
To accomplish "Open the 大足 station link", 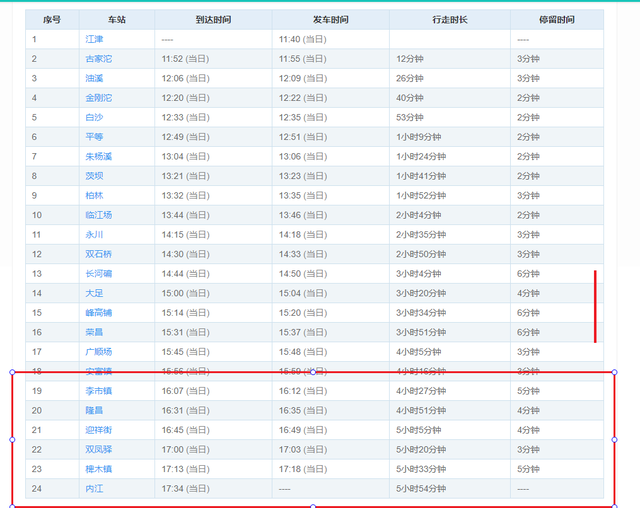I will coord(94,293).
